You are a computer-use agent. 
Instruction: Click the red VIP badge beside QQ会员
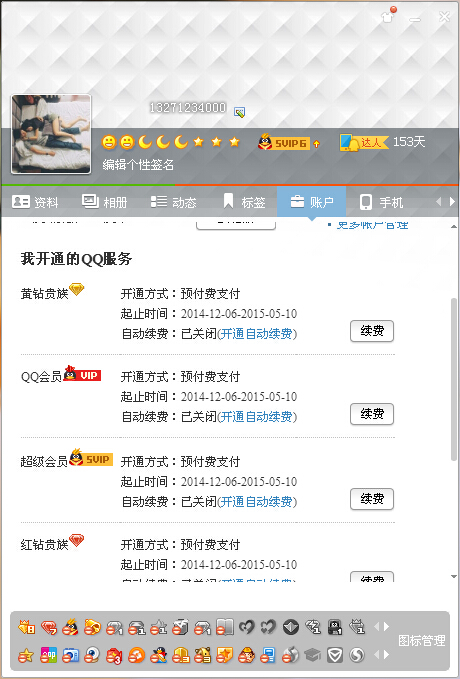coord(82,374)
